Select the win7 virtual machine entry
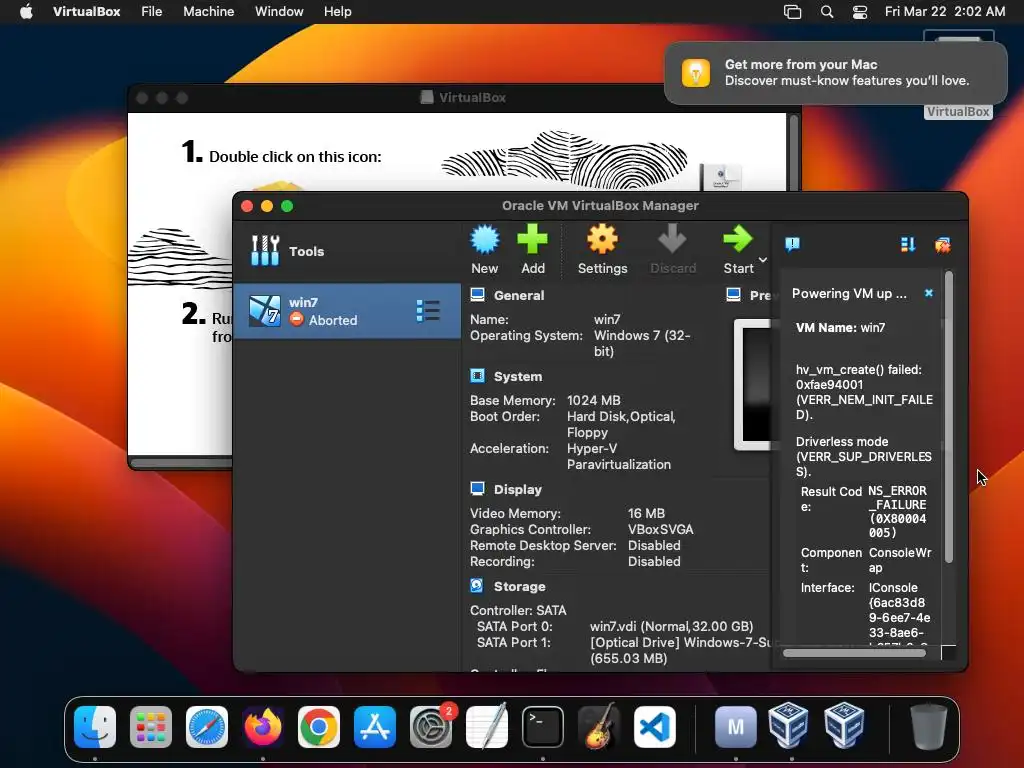1024x768 pixels. pos(346,311)
